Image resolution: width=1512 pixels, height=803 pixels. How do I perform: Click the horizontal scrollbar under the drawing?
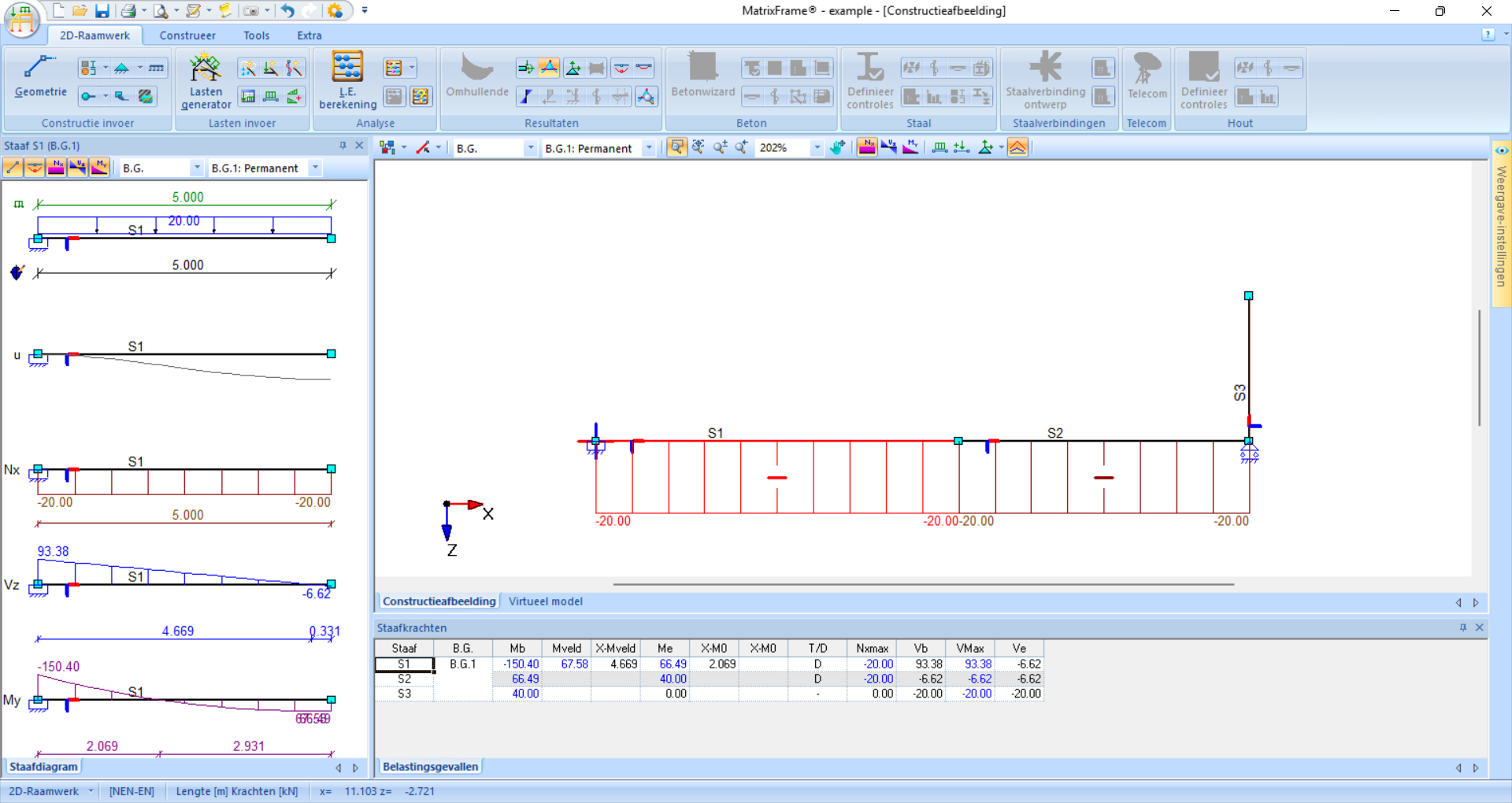pos(923,584)
